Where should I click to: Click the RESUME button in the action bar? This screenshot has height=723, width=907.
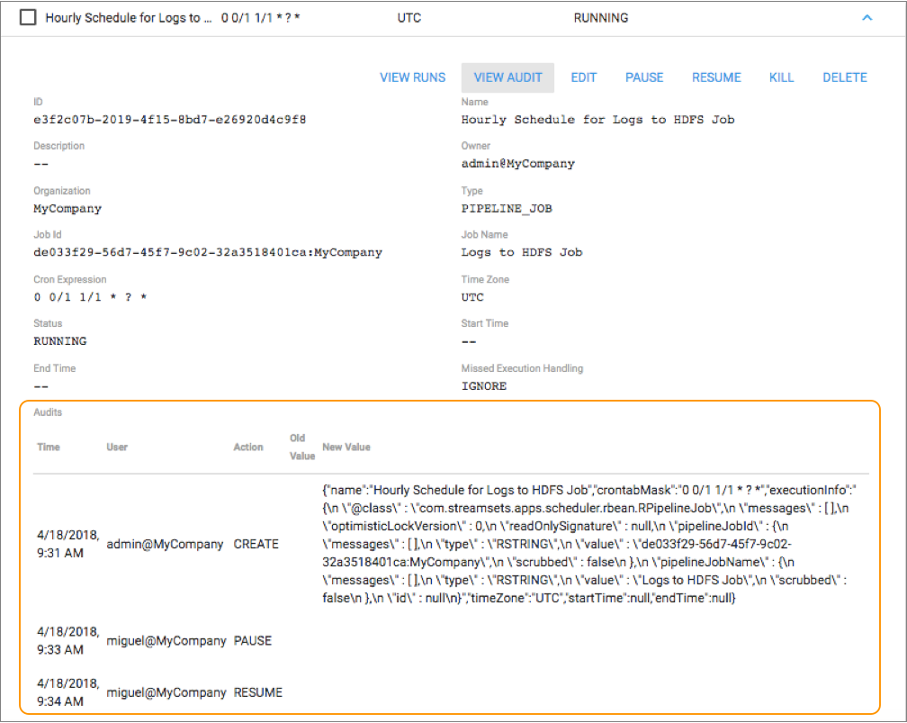(716, 77)
